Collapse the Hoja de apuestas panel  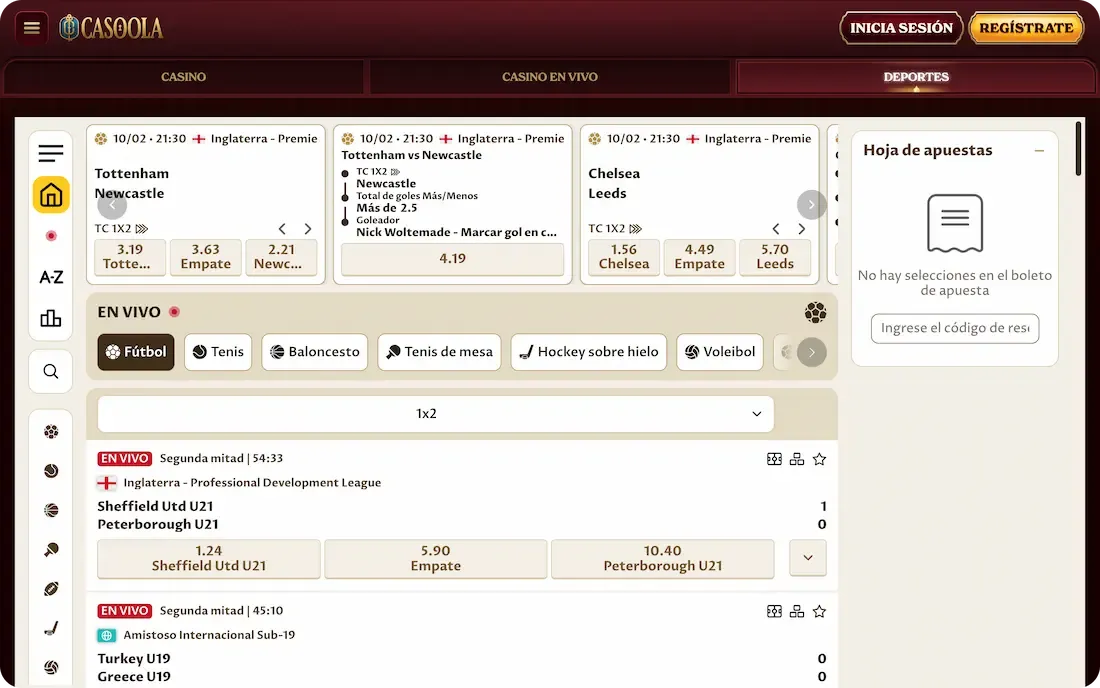1039,151
